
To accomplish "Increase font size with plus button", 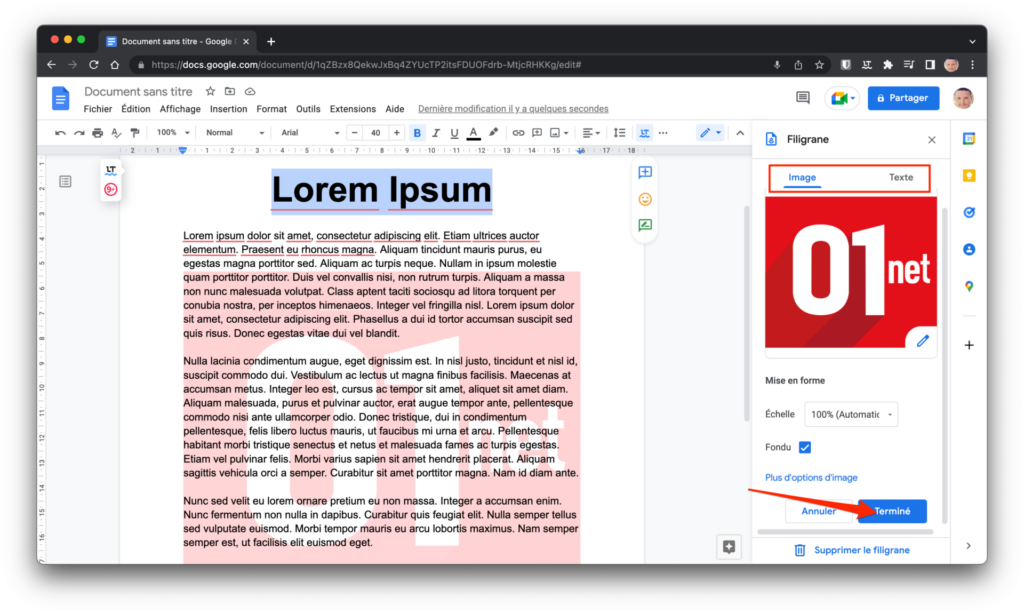I will [x=396, y=133].
